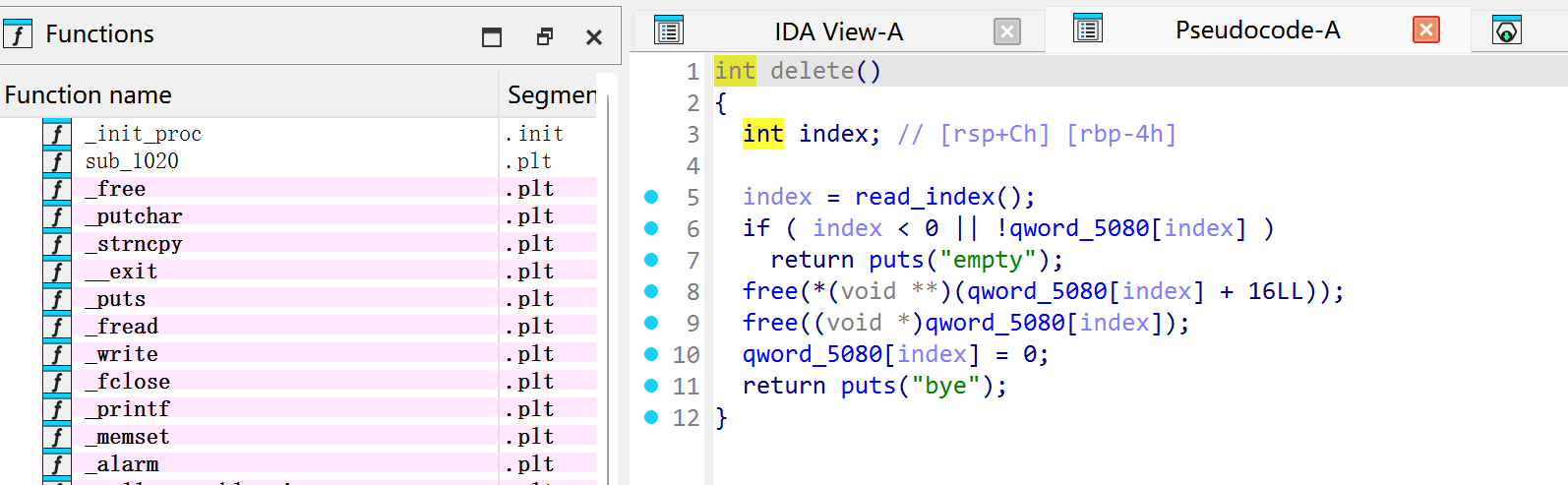1568x485 pixels.
Task: Click the IDA View-A tab icon
Action: [669, 30]
